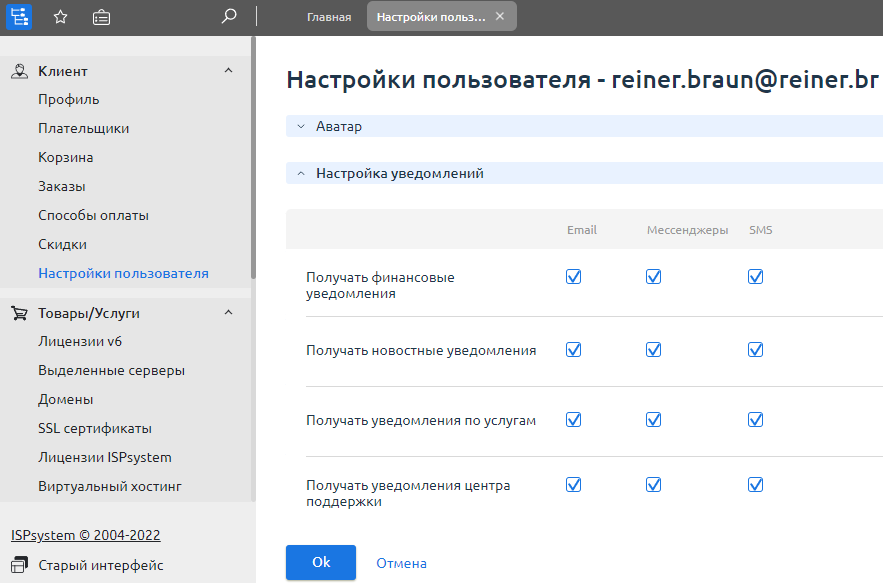Viewport: 883px width, 583px height.
Task: Disable Мессенджеры for уведомления по услугам
Action: coord(653,420)
